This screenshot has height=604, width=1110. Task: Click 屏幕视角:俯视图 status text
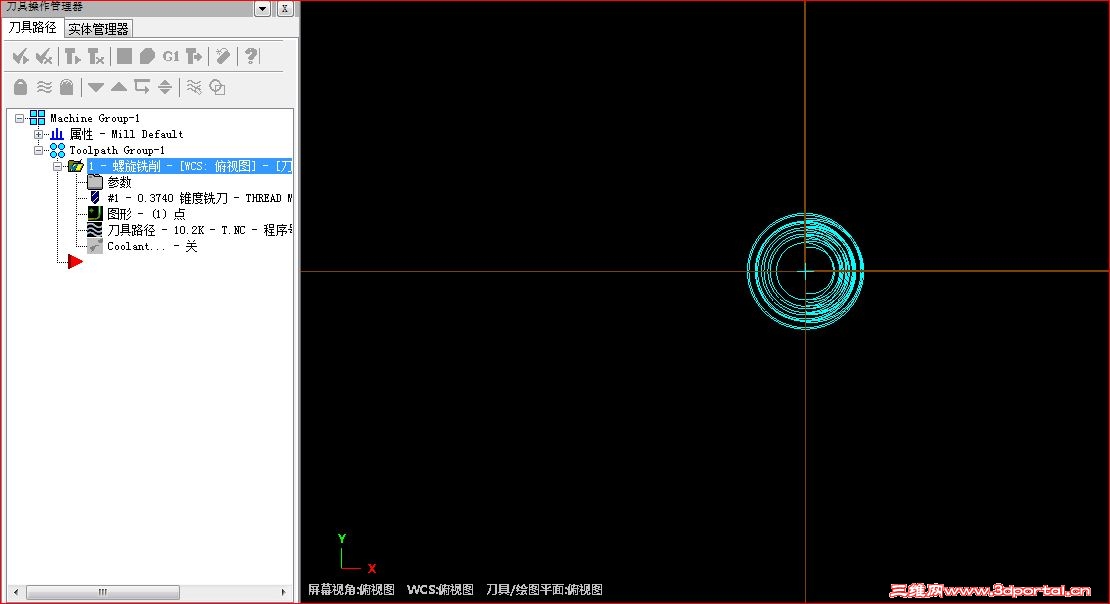click(x=350, y=589)
